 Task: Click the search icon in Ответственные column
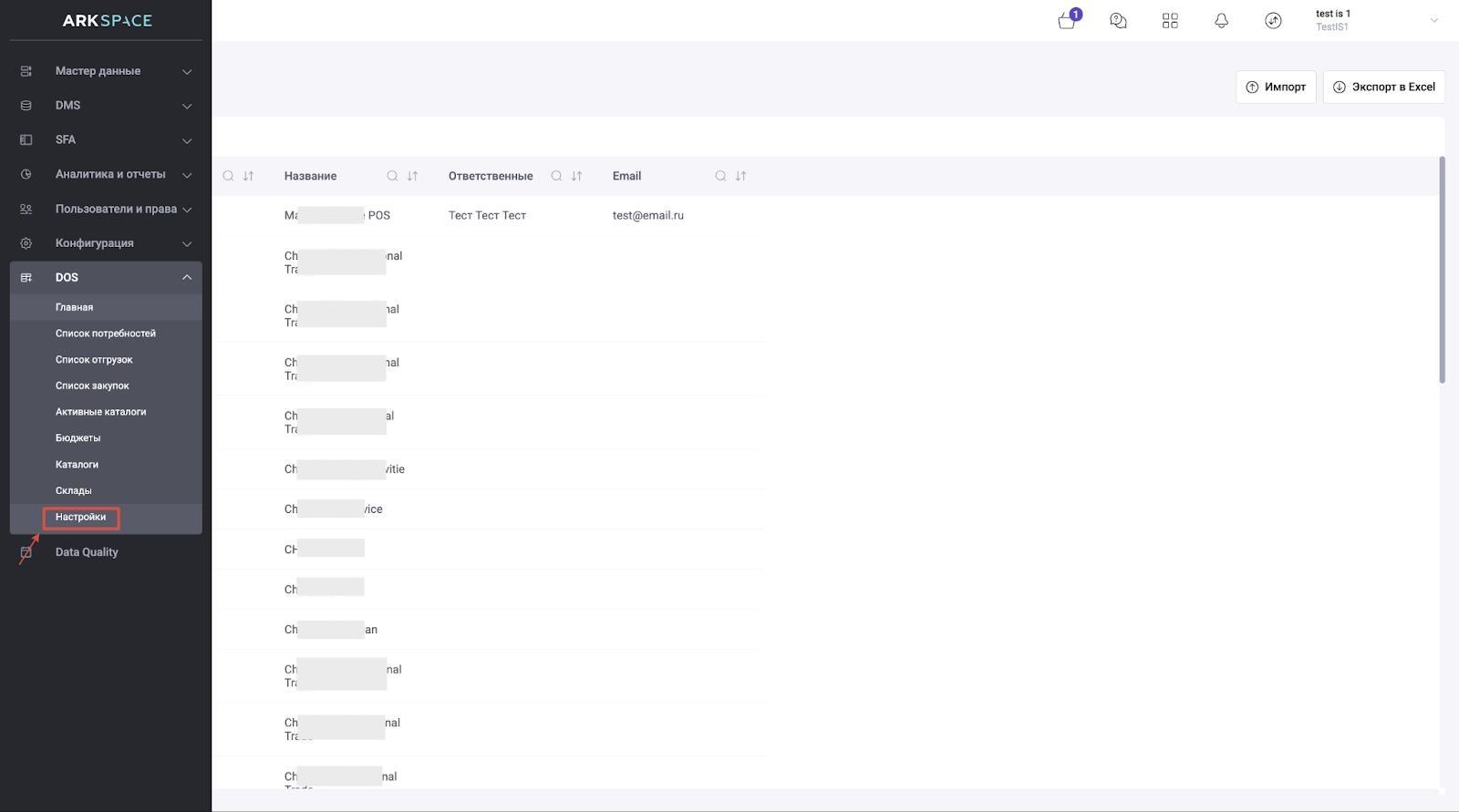(x=556, y=176)
